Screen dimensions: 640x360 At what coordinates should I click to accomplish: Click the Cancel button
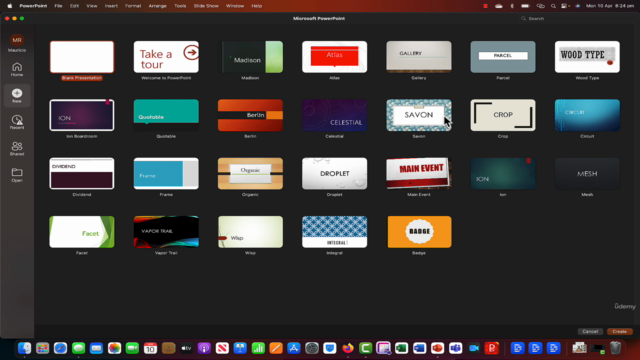[590, 331]
